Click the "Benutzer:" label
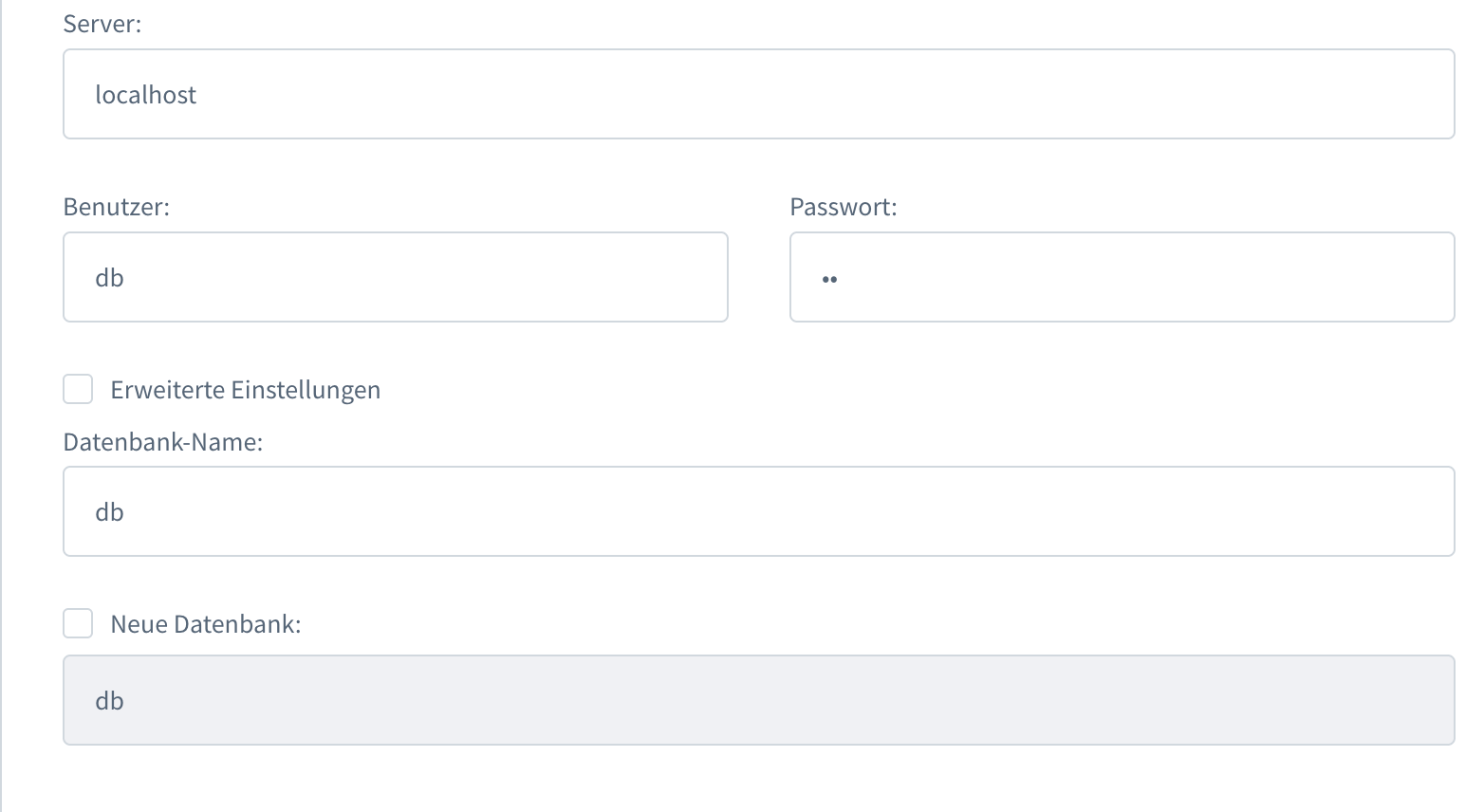The image size is (1484, 812). [117, 207]
